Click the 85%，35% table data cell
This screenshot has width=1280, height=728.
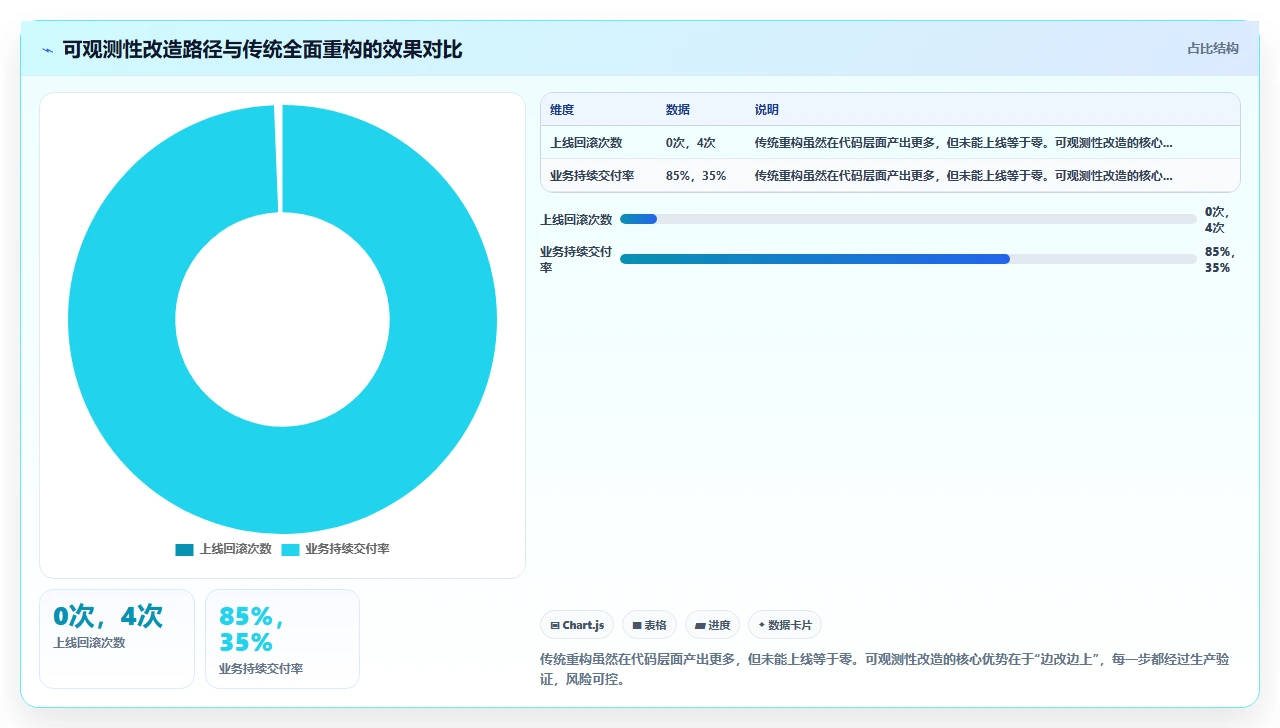click(x=696, y=176)
